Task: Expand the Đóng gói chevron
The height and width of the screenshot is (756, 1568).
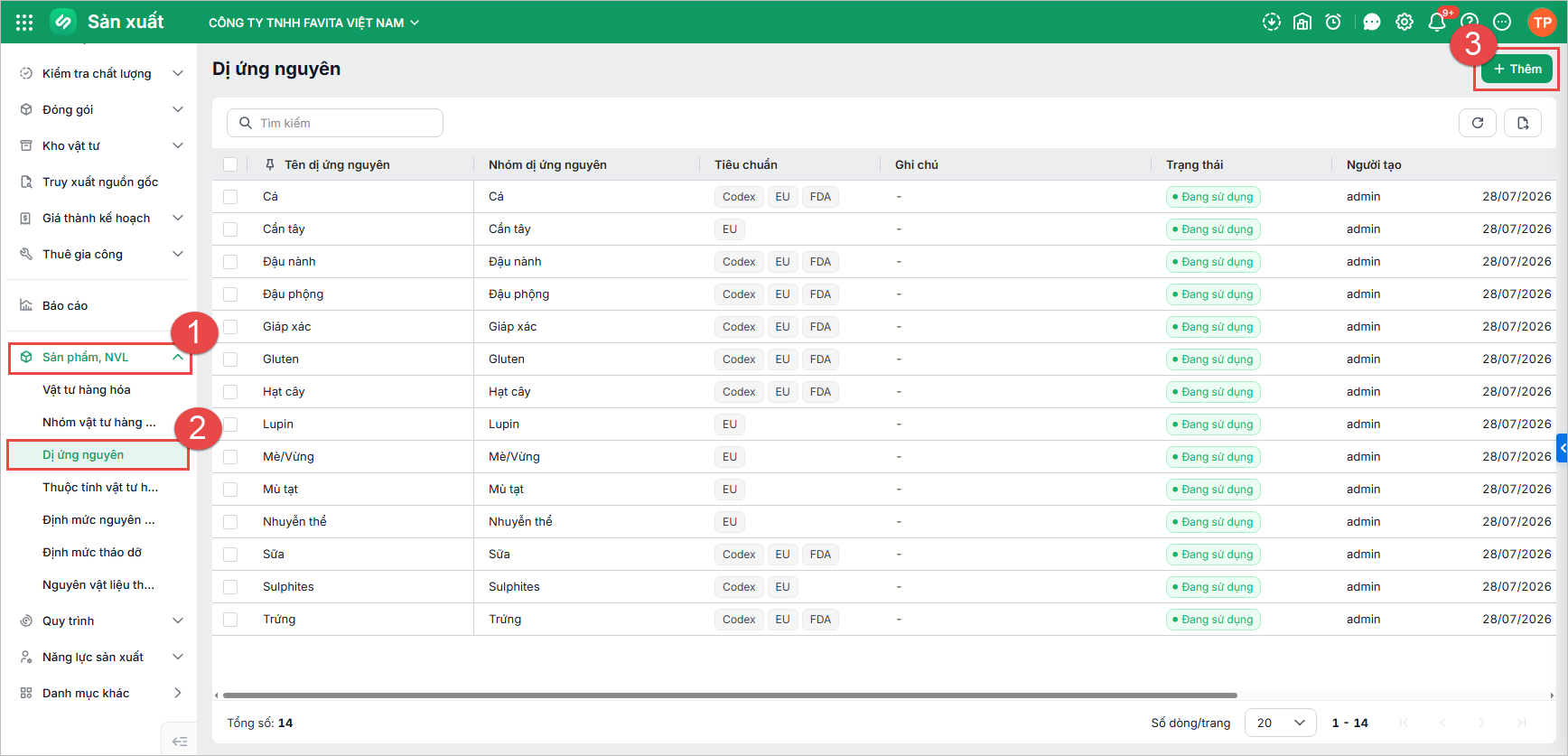Action: (x=178, y=109)
